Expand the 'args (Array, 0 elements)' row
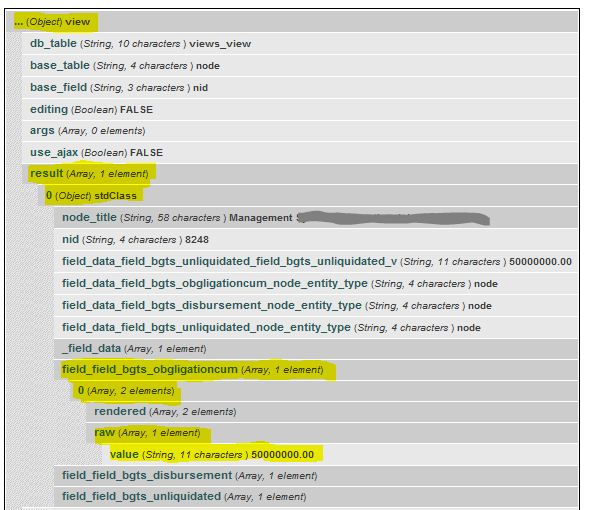The image size is (594, 510). pyautogui.click(x=300, y=131)
